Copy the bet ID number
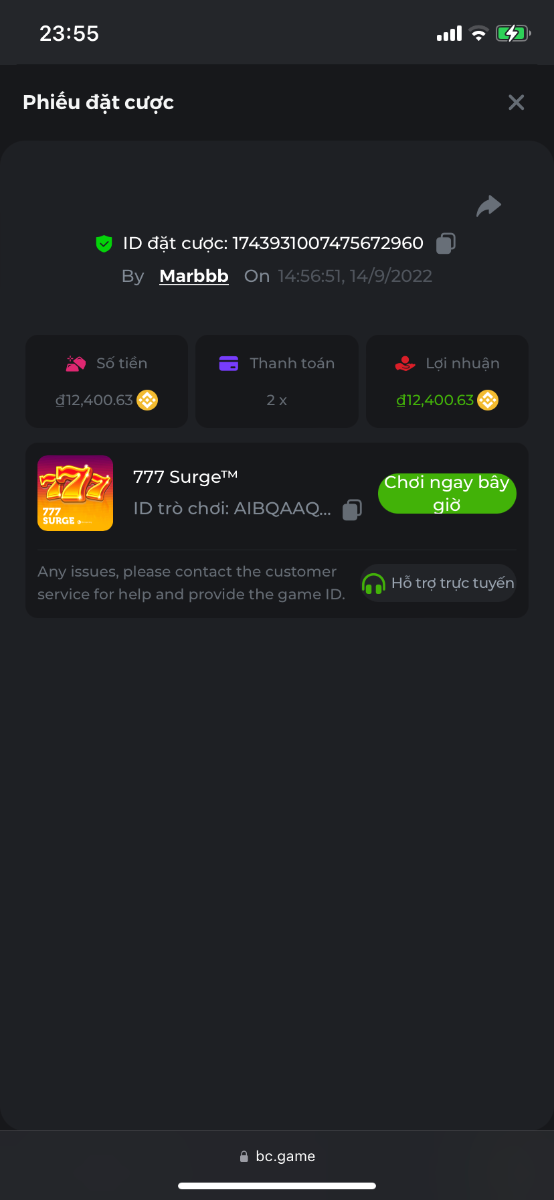The width and height of the screenshot is (554, 1200). pyautogui.click(x=446, y=243)
